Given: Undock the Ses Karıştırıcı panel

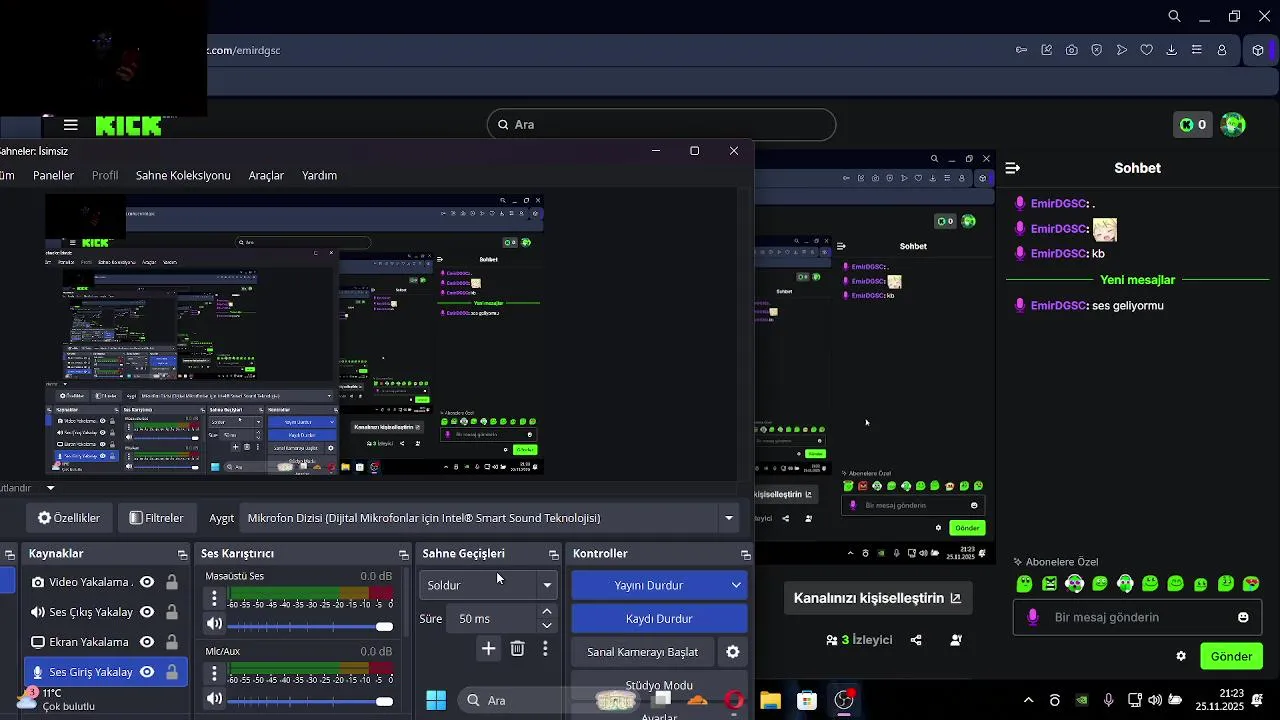Looking at the screenshot, I should pyautogui.click(x=404, y=554).
